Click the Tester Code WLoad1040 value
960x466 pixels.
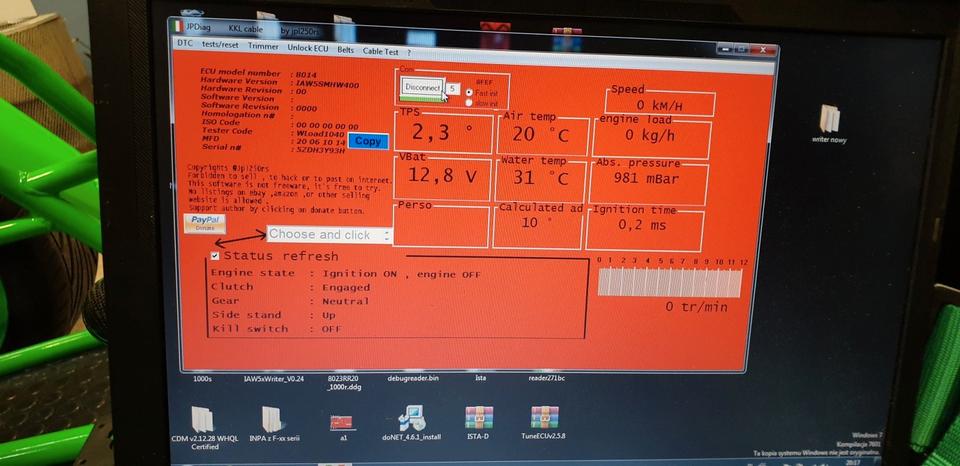click(x=321, y=132)
